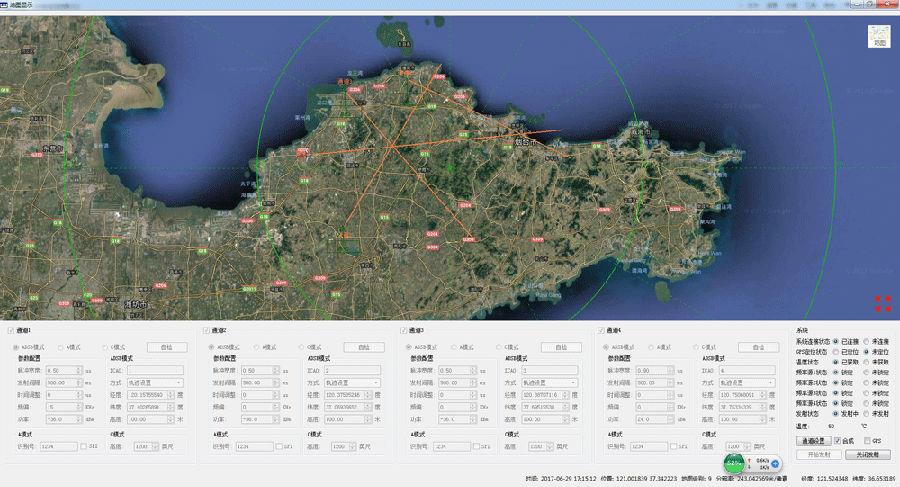Select 未定位 radio for GPS positioning status
The width and height of the screenshot is (900, 487).
[x=867, y=351]
